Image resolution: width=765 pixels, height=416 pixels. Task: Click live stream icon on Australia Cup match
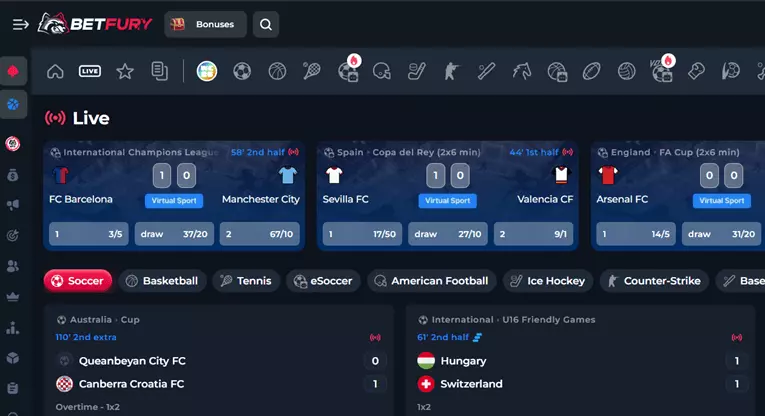click(x=375, y=337)
